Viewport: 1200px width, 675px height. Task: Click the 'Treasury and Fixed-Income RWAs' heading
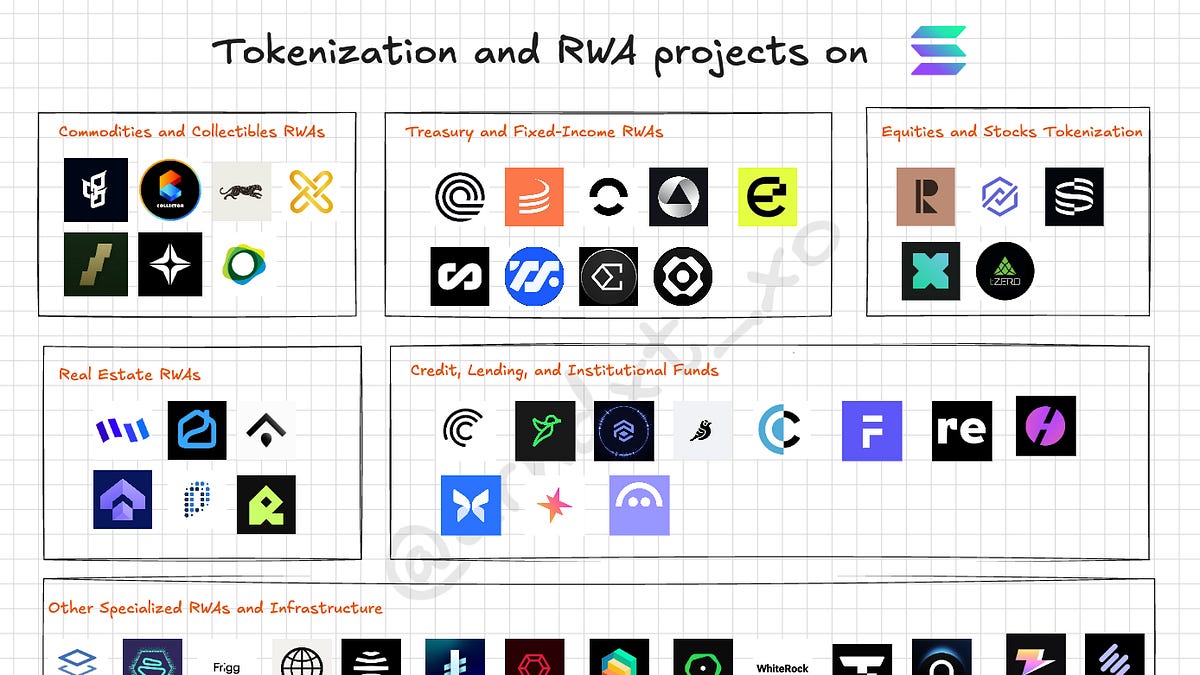tap(534, 131)
